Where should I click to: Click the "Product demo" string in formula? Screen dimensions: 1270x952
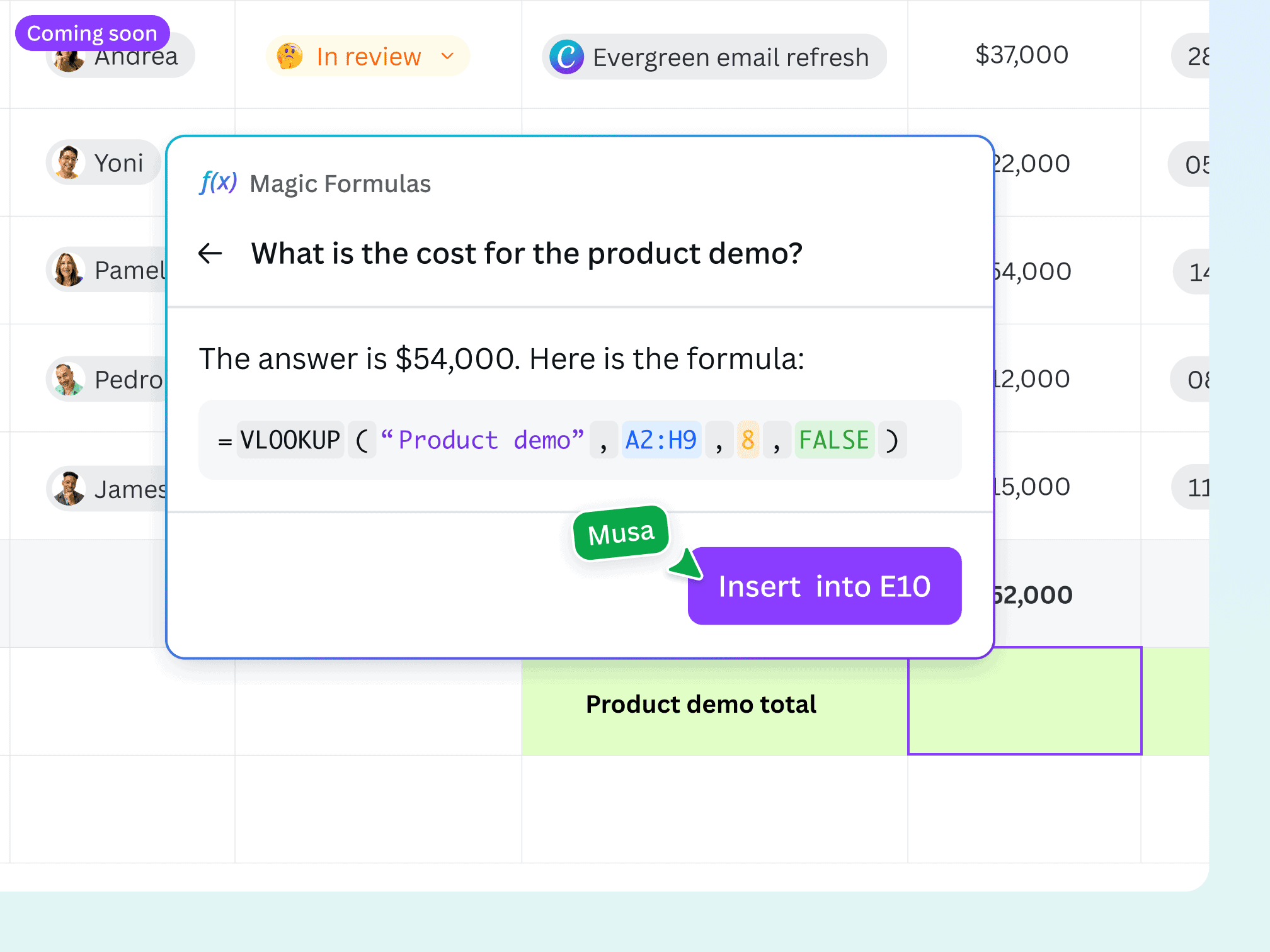(483, 439)
